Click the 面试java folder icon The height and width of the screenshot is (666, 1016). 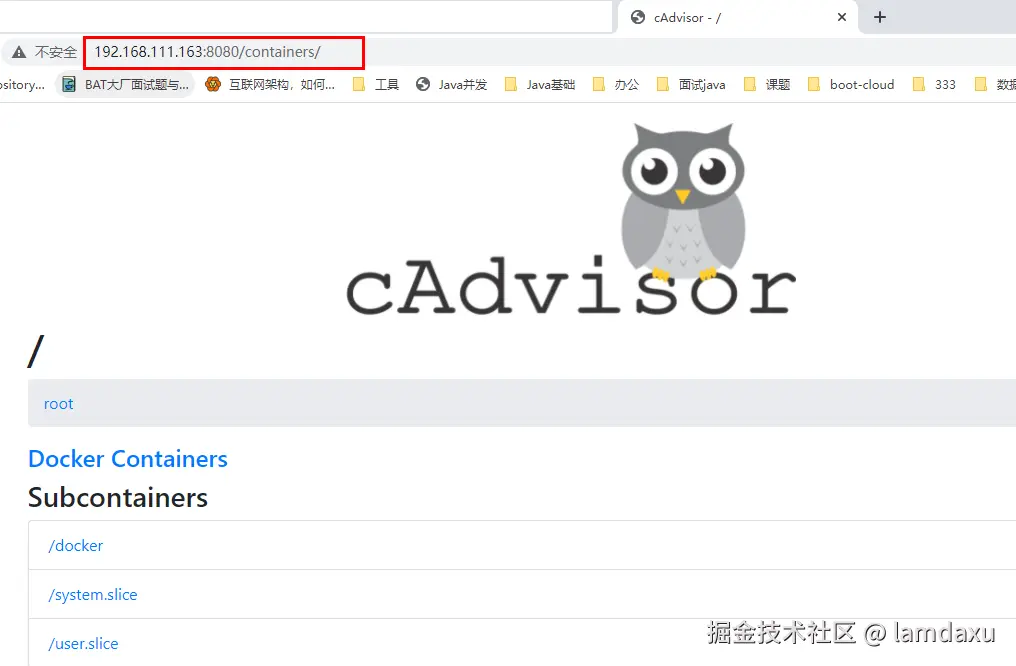point(662,84)
